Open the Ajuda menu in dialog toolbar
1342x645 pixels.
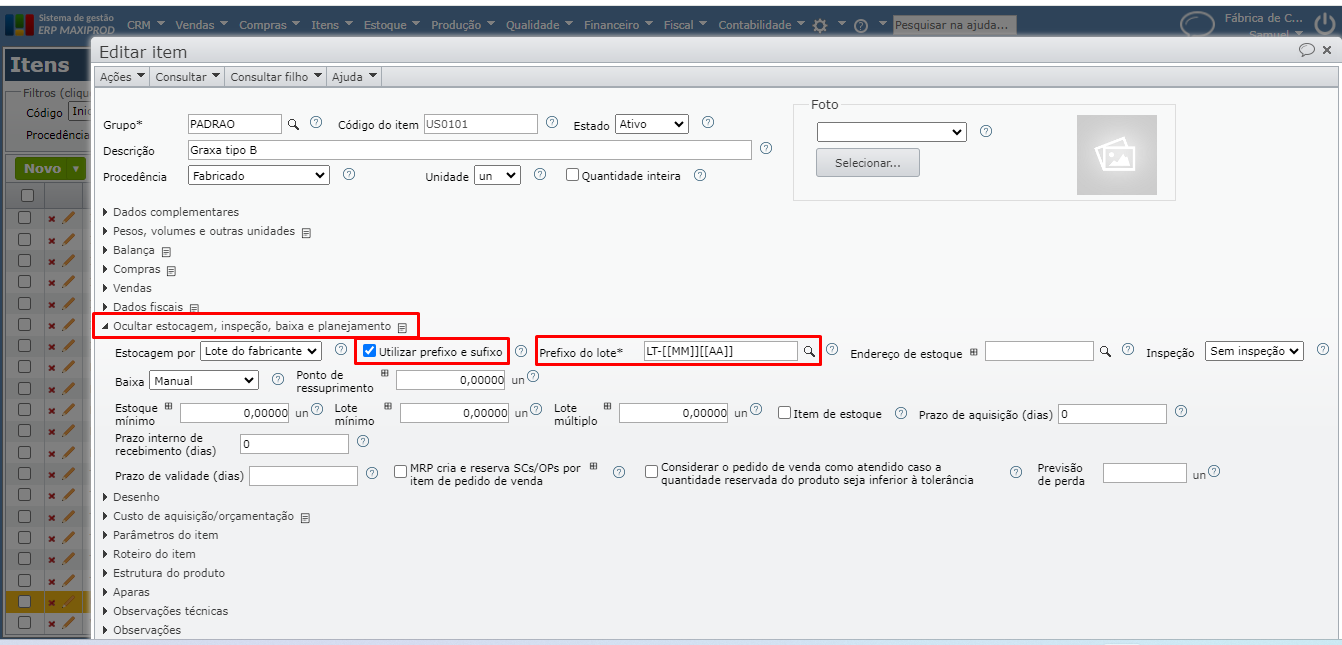tap(354, 76)
